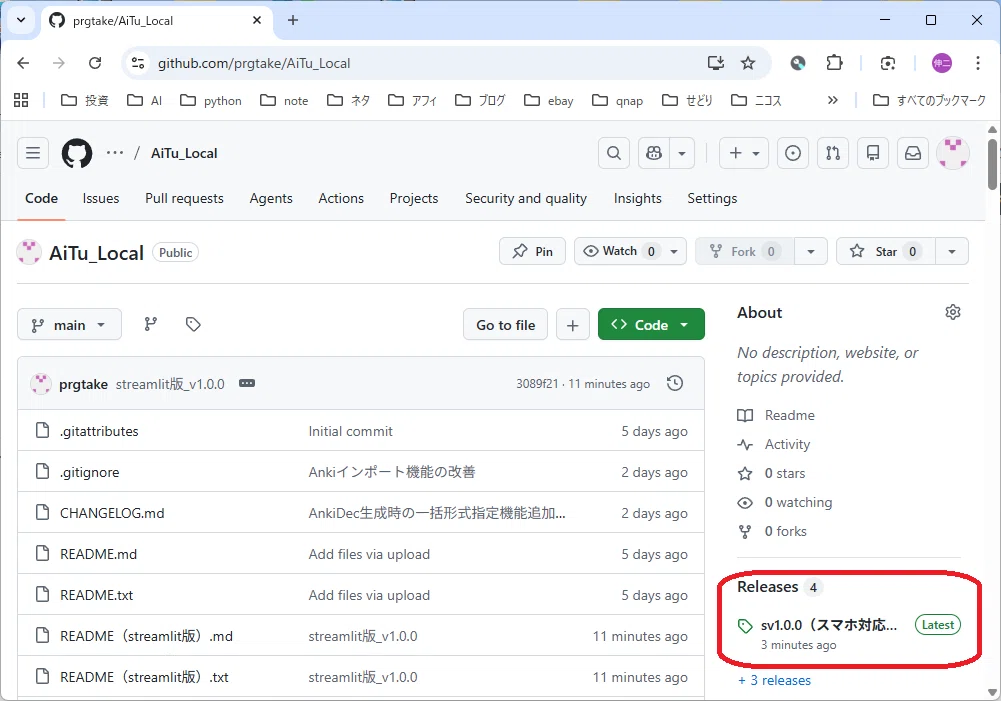This screenshot has height=701, width=1001.
Task: View branches icon next to main
Action: pyautogui.click(x=151, y=324)
